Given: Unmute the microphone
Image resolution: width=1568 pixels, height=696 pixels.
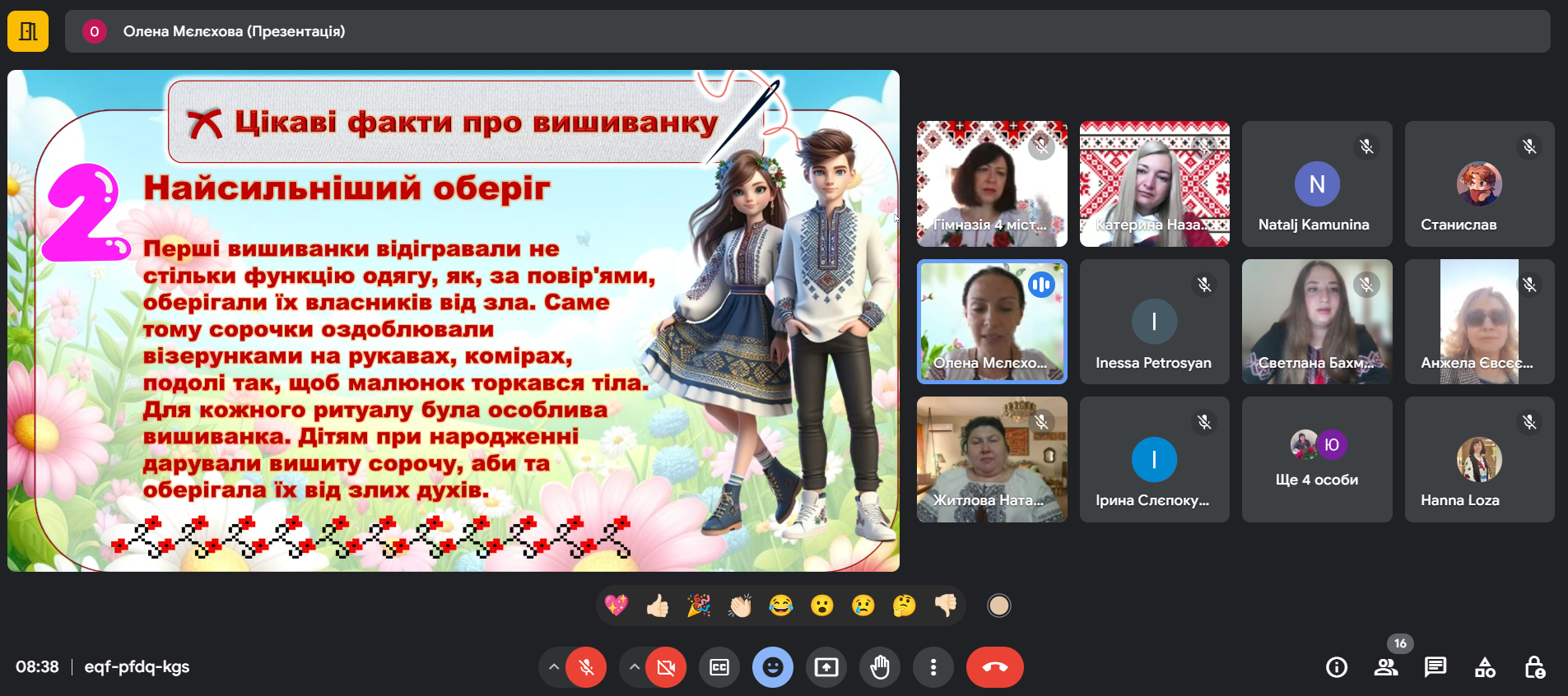Looking at the screenshot, I should (586, 667).
